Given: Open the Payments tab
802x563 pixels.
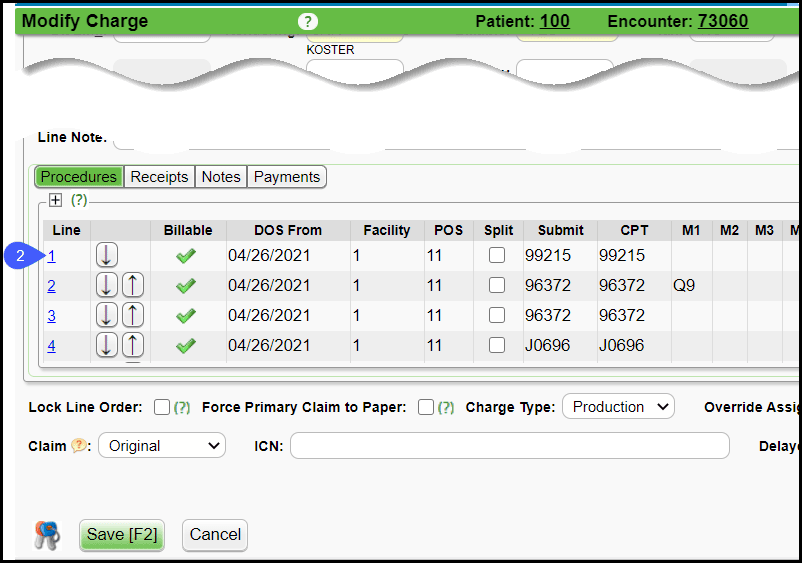Looking at the screenshot, I should [x=287, y=177].
